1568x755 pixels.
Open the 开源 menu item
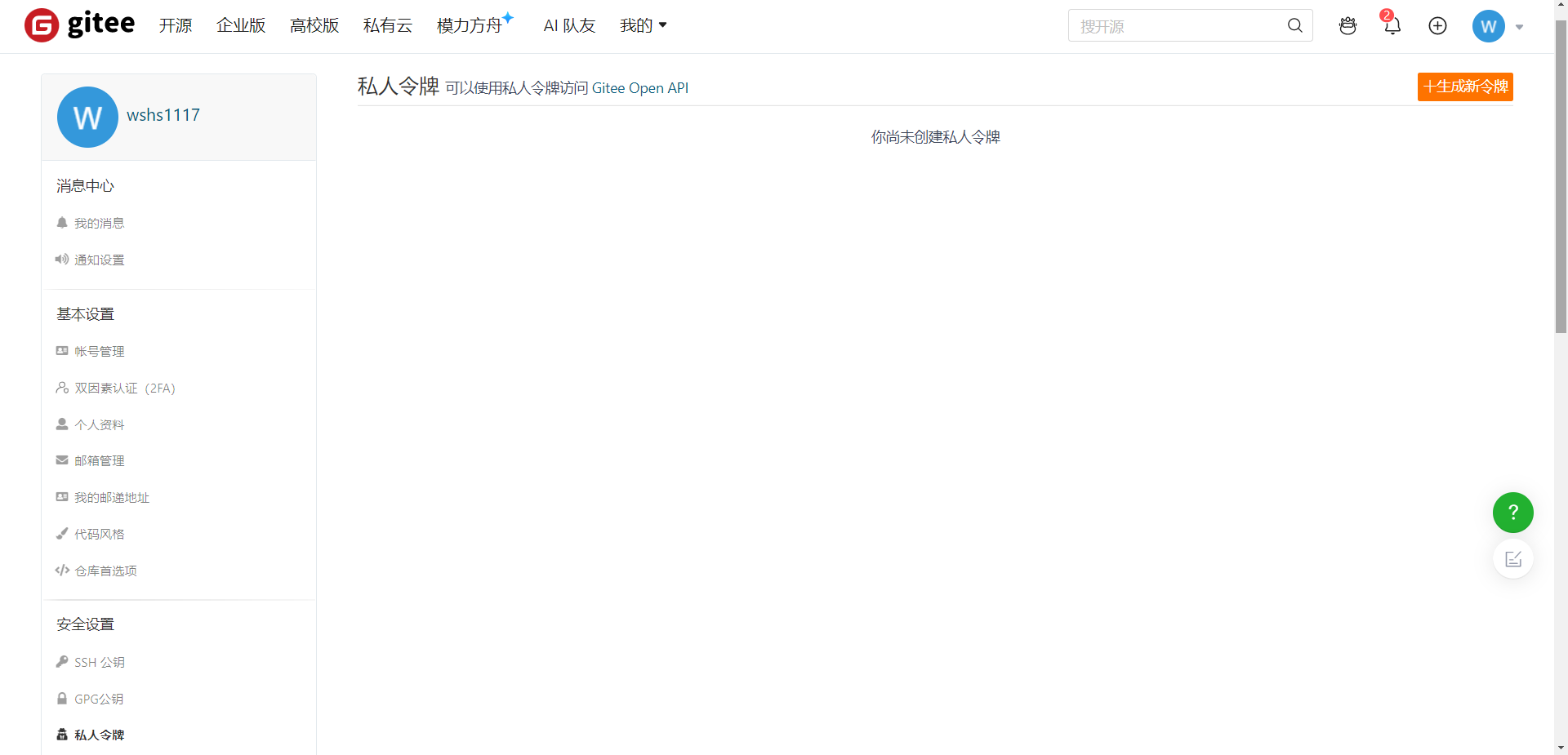tap(176, 25)
